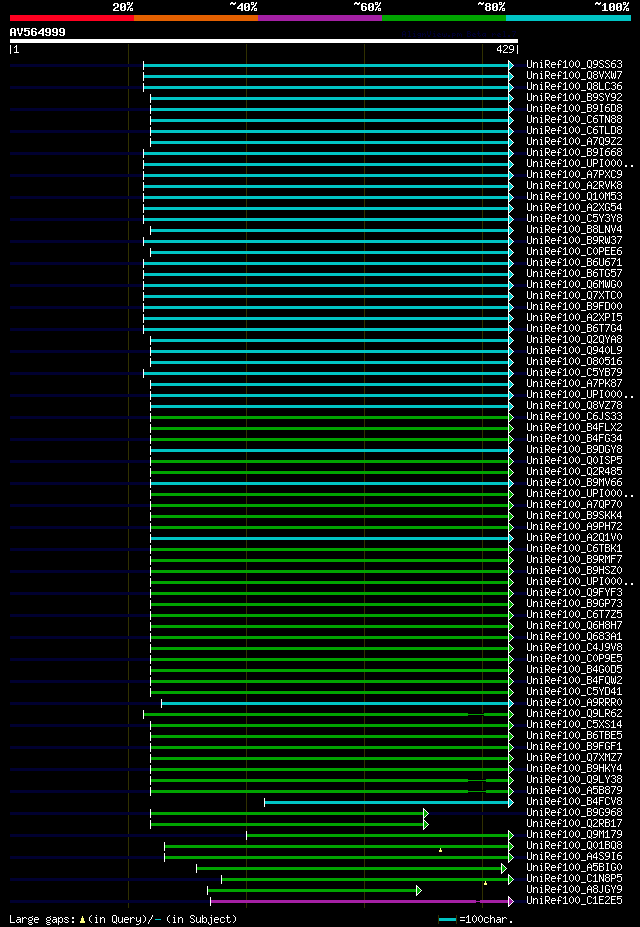Click the arrowhead ending UniRef100_A5BIG0 alignment
The height and width of the screenshot is (927, 640).
pyautogui.click(x=503, y=868)
